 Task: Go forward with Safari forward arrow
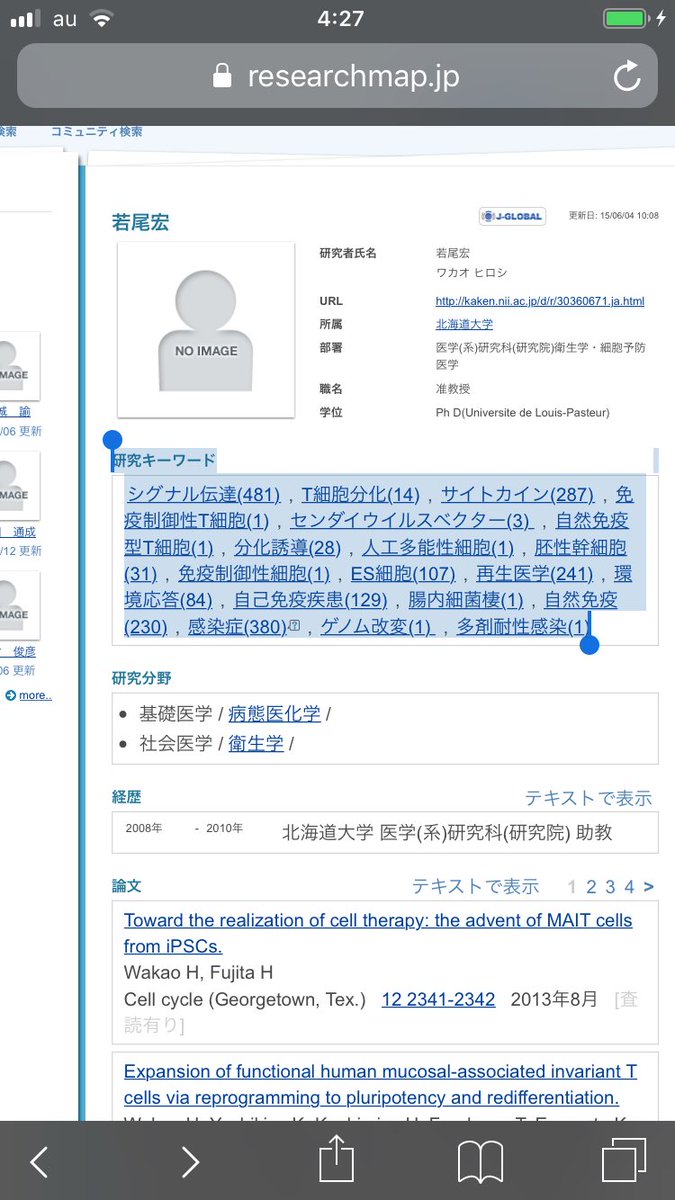190,1161
